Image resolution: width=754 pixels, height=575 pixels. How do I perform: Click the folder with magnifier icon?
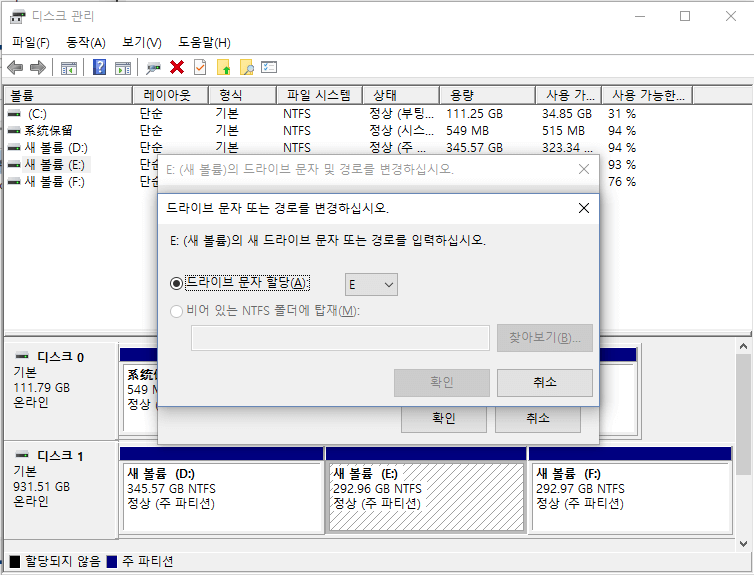pos(246,67)
